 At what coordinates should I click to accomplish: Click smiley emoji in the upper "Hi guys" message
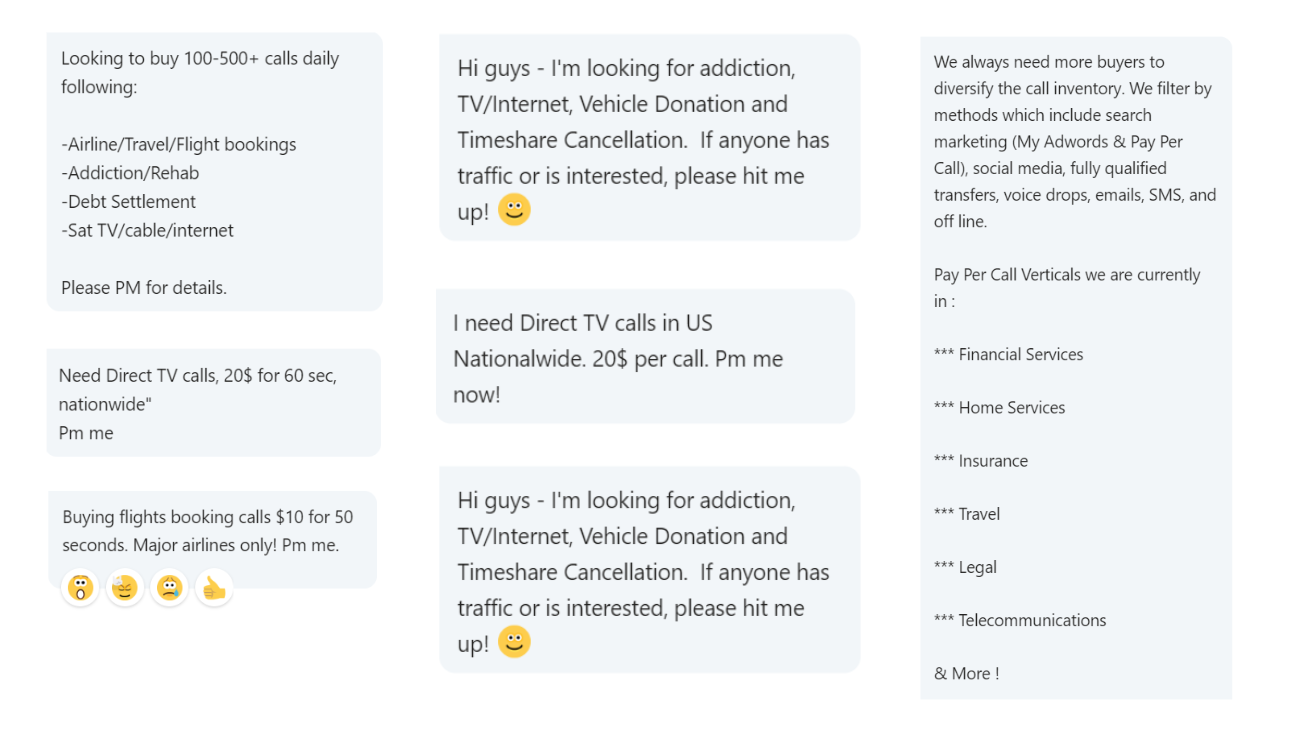[x=514, y=210]
